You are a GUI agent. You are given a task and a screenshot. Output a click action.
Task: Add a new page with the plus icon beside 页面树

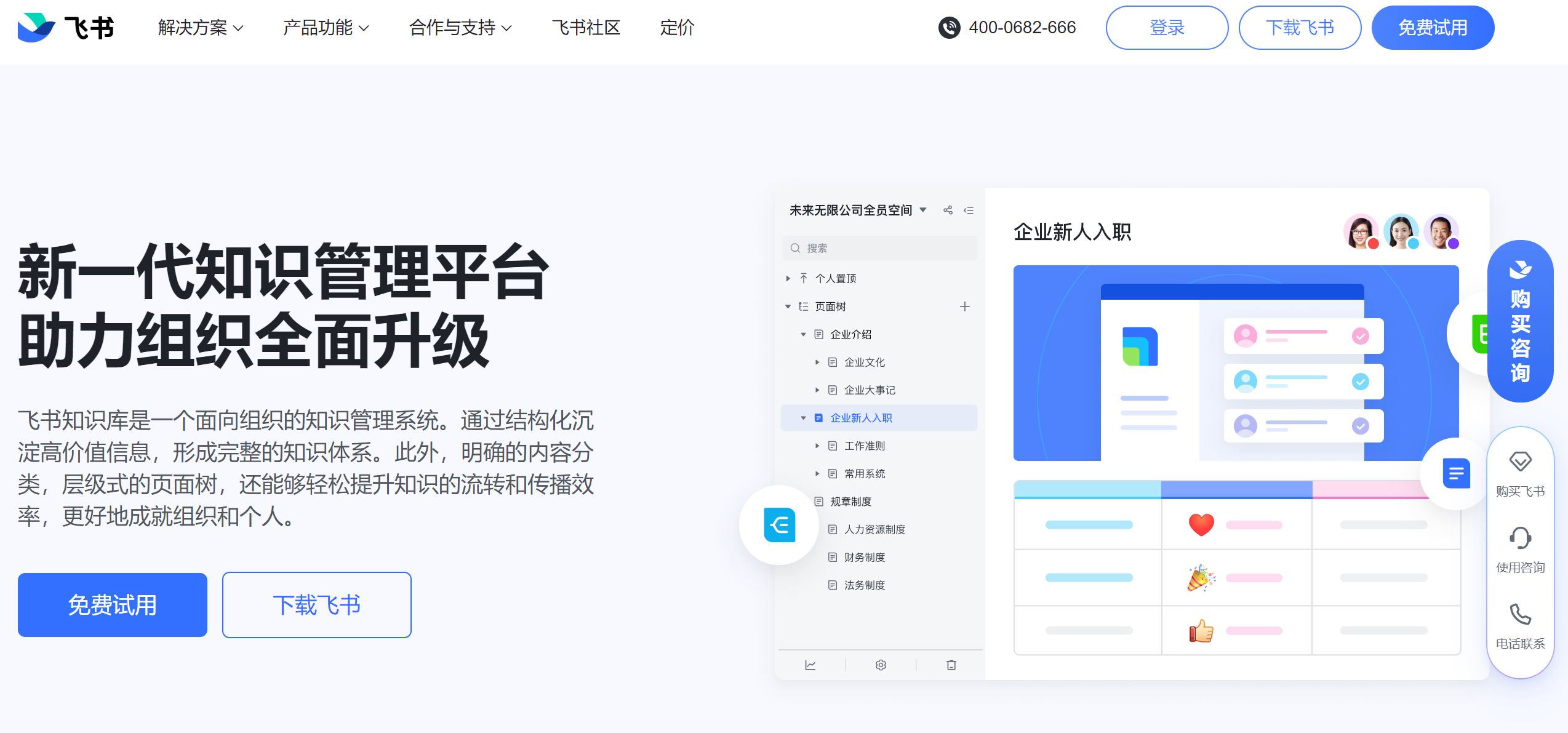964,306
